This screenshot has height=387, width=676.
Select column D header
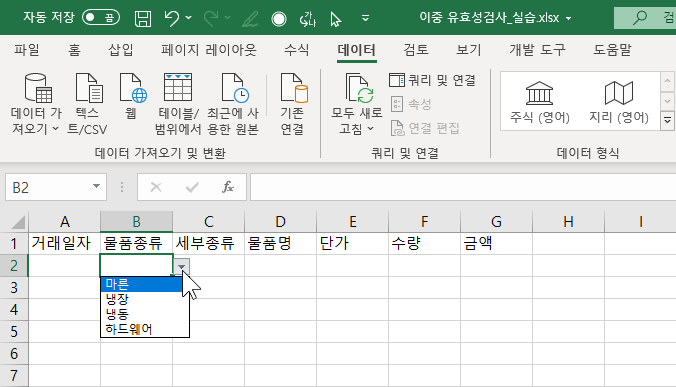280,222
